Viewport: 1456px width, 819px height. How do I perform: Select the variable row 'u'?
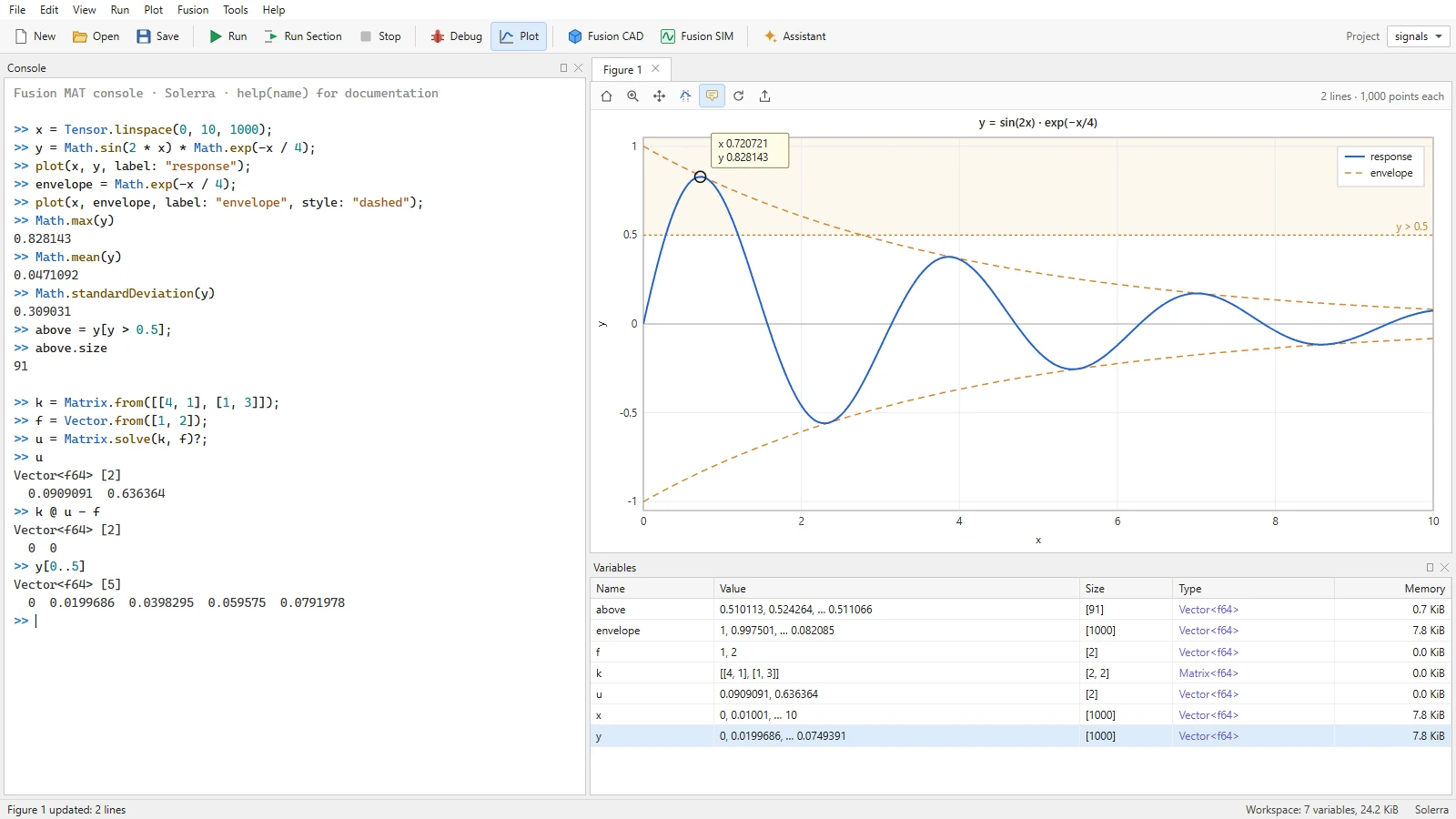pos(1020,694)
